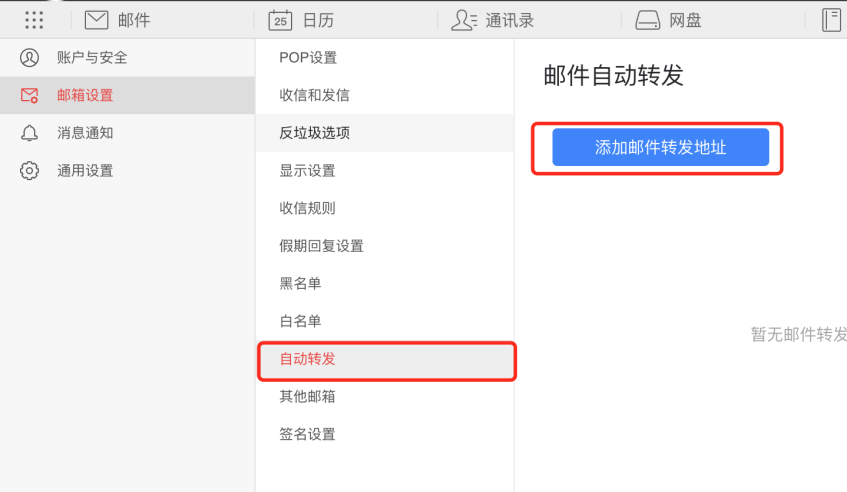Select 邮箱设置 in the sidebar
Screen dimensions: 847x492
pyautogui.click(x=127, y=95)
